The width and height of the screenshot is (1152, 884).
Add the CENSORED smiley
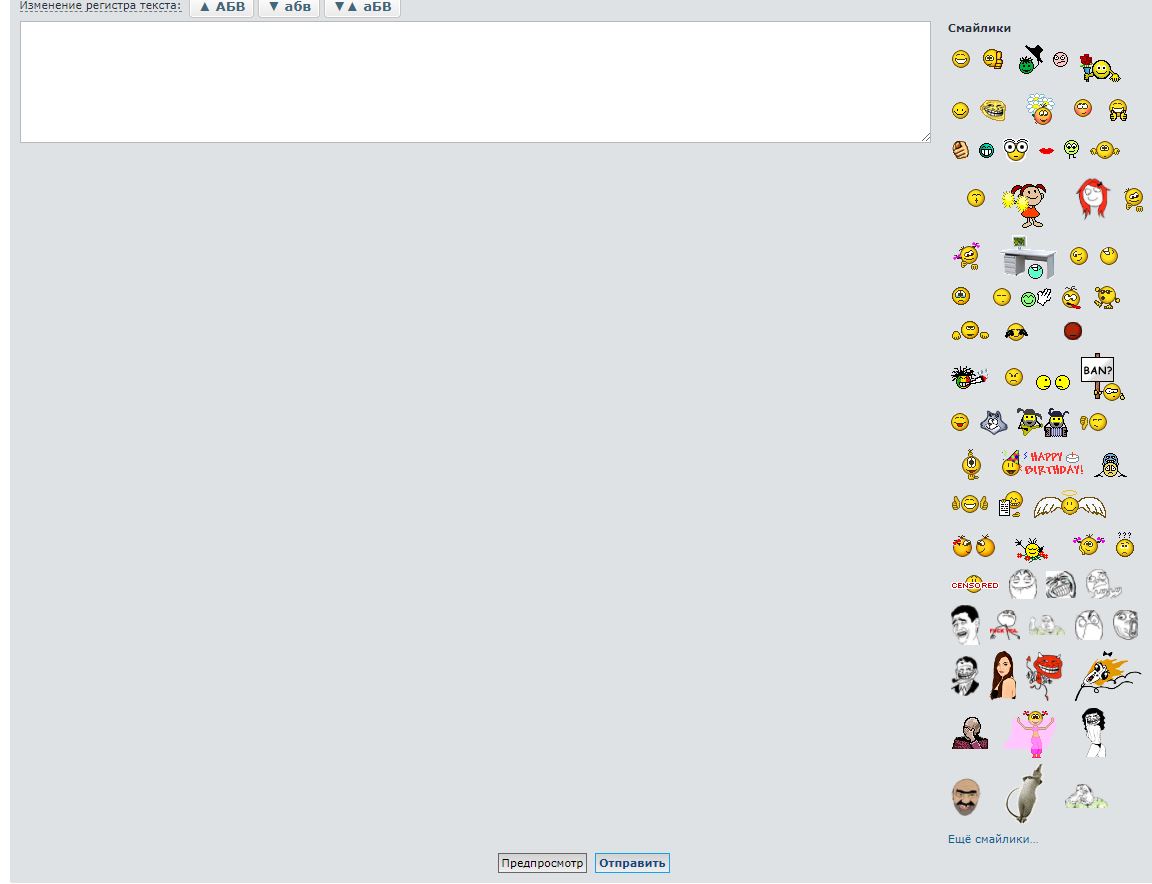coord(974,585)
